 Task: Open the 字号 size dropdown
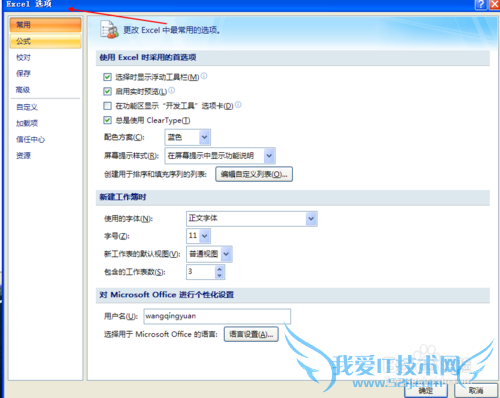click(198, 236)
